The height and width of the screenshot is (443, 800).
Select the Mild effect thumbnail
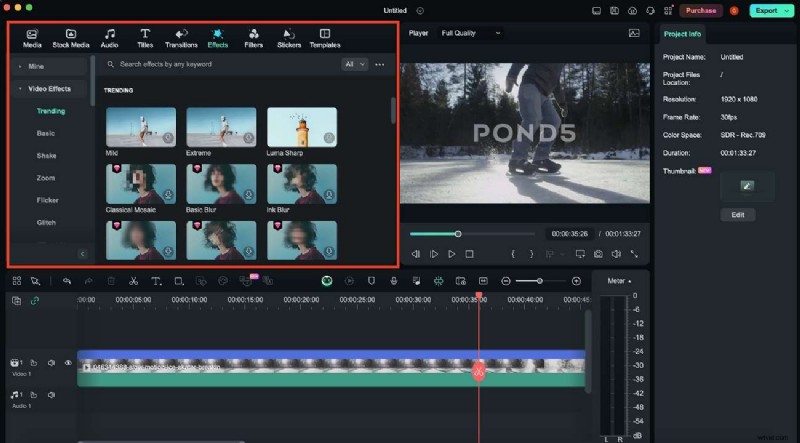pyautogui.click(x=141, y=127)
